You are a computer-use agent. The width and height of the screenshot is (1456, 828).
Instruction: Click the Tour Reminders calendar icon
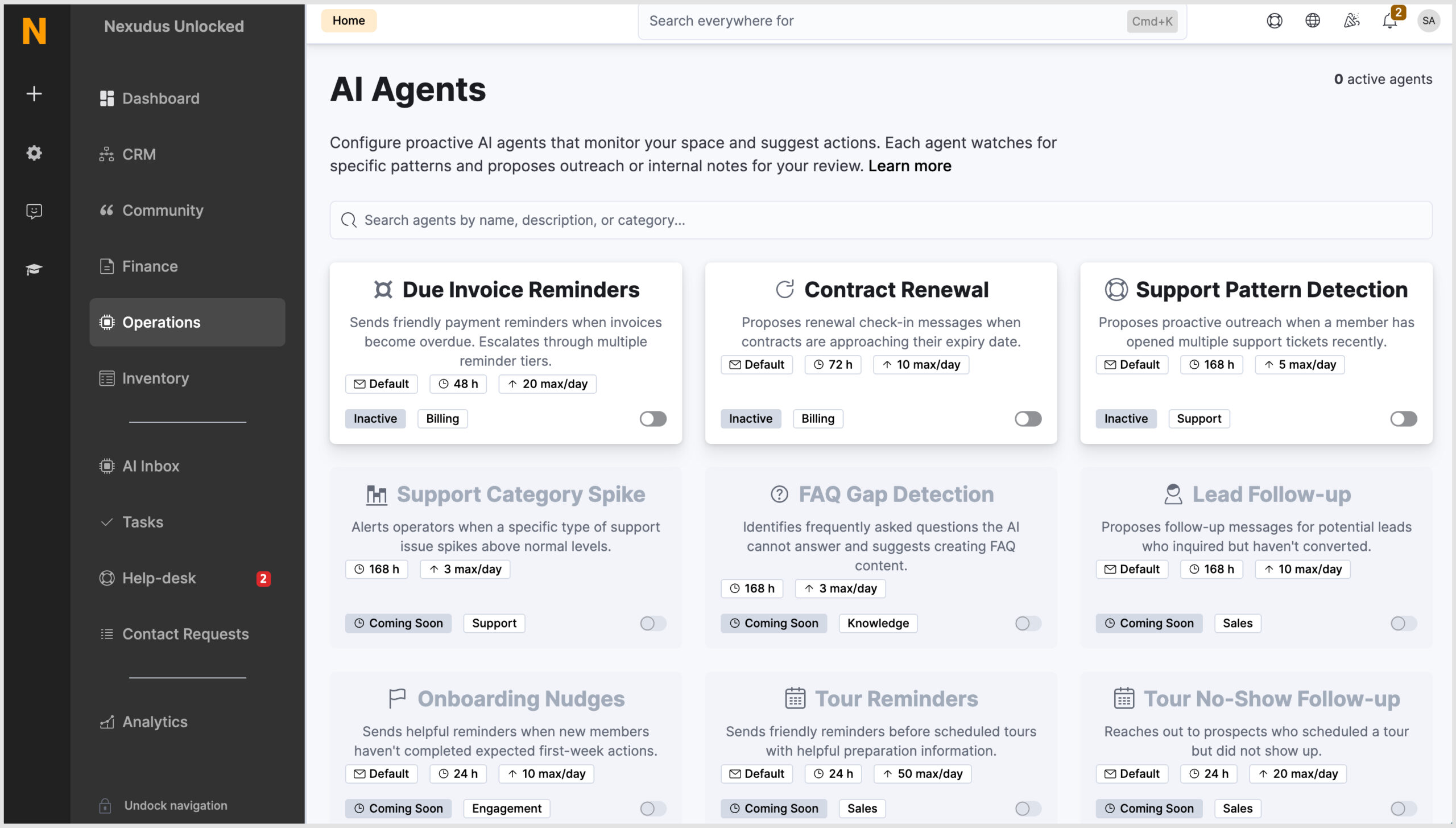click(795, 698)
